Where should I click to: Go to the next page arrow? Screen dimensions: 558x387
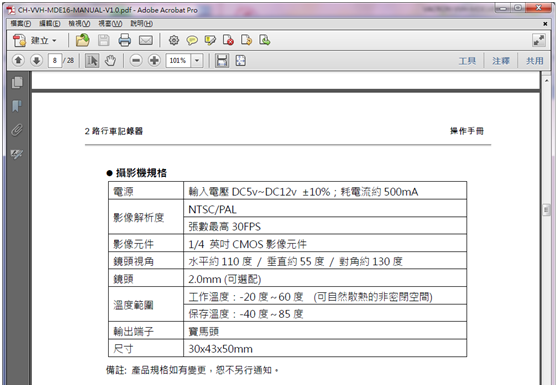pos(36,61)
